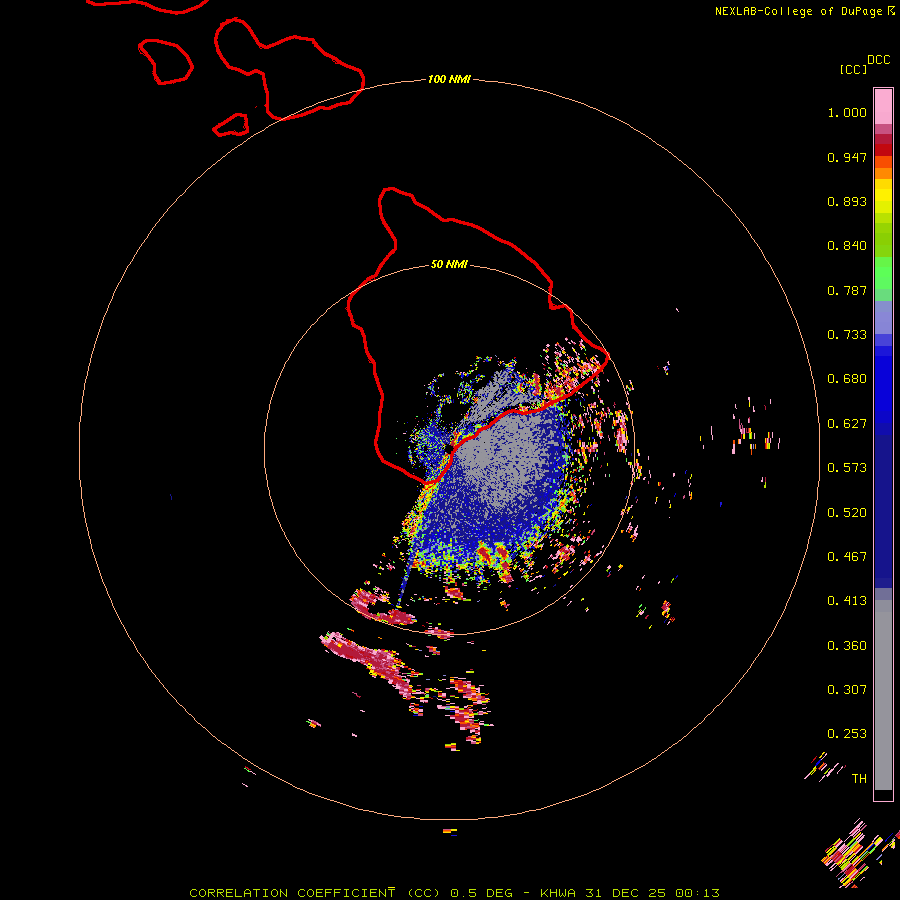Click the 0.893 legend value
Screen dimensions: 900x900
point(847,201)
